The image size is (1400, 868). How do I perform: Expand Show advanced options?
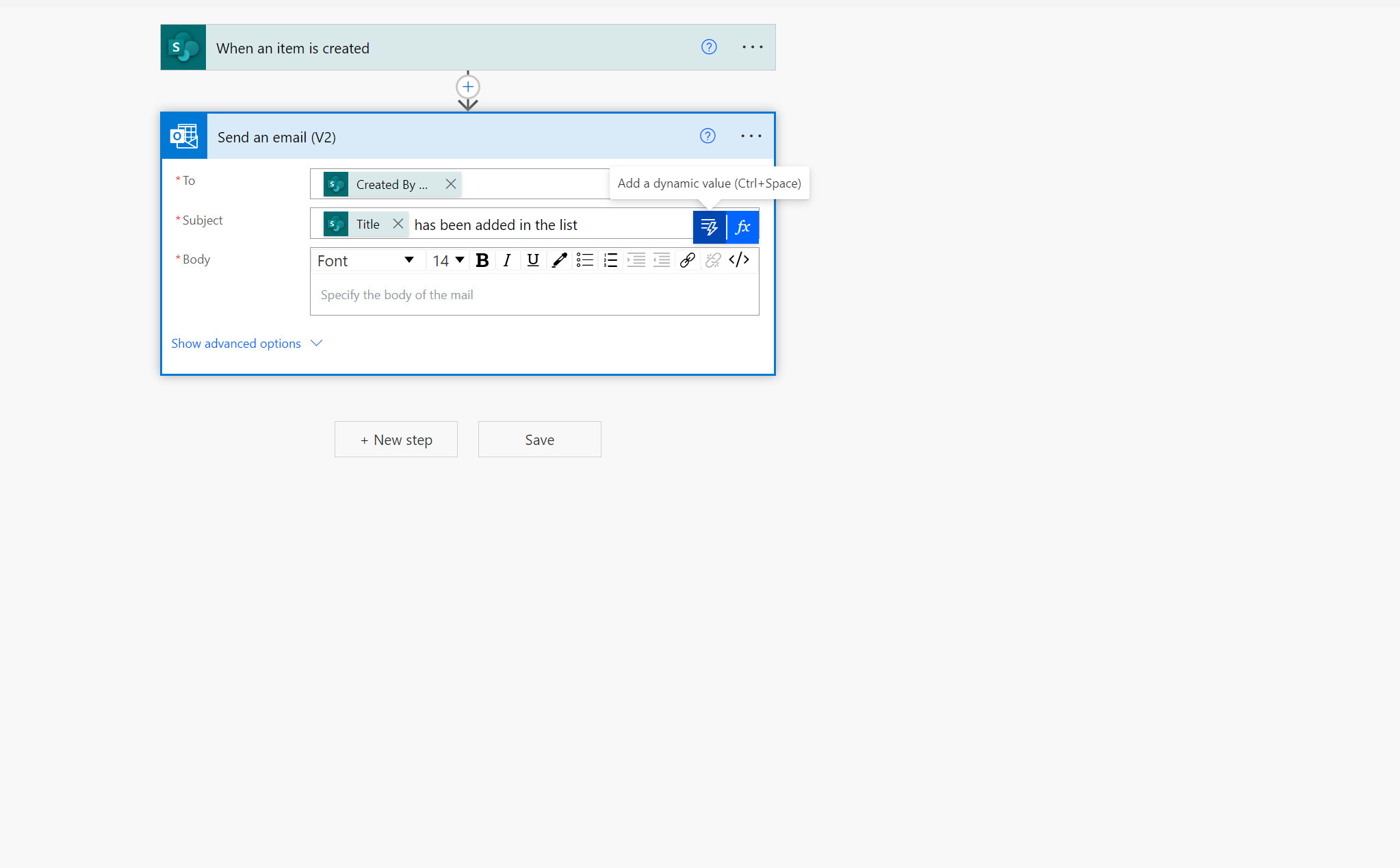coord(246,344)
